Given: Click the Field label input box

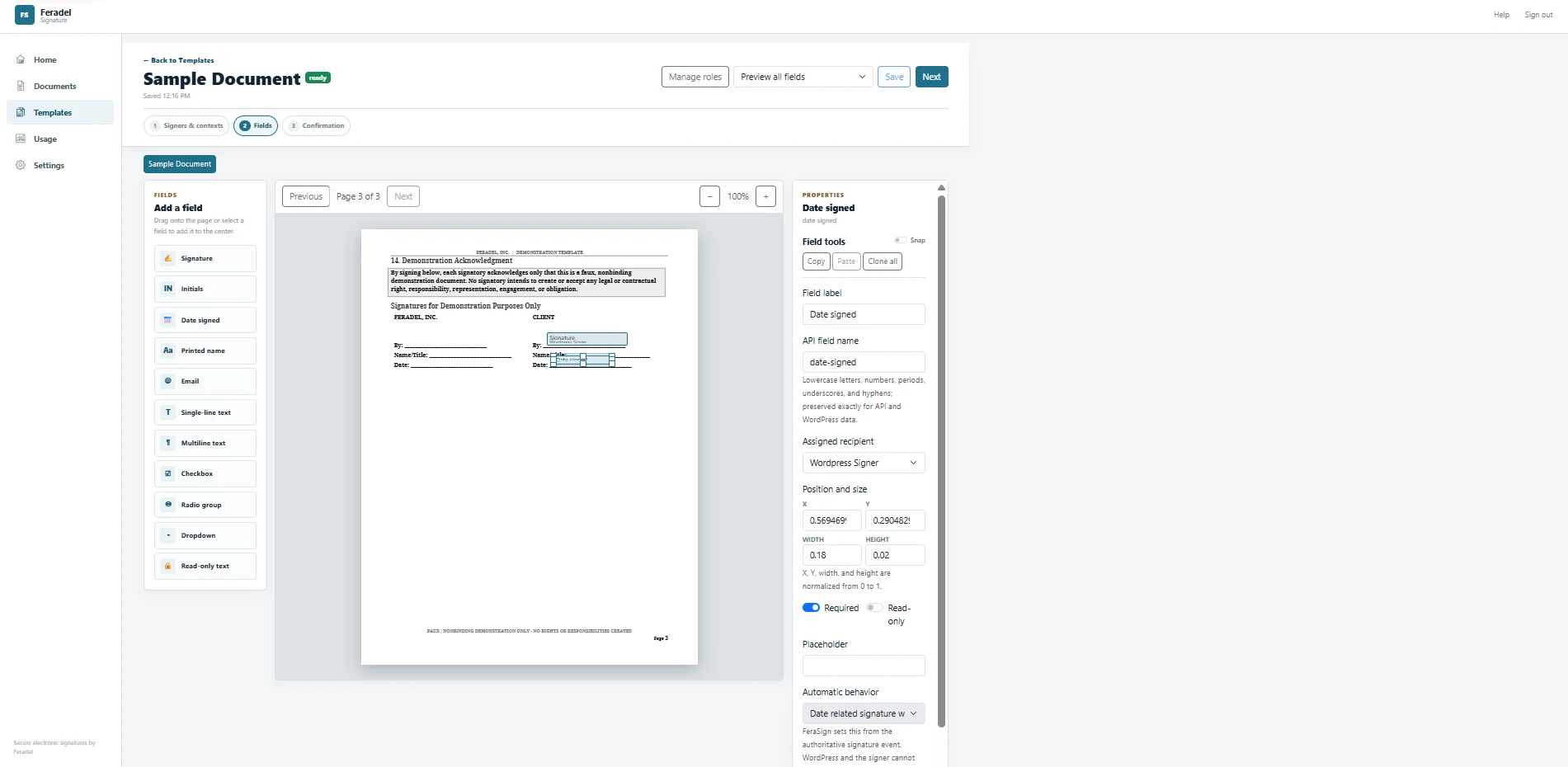Looking at the screenshot, I should (864, 314).
